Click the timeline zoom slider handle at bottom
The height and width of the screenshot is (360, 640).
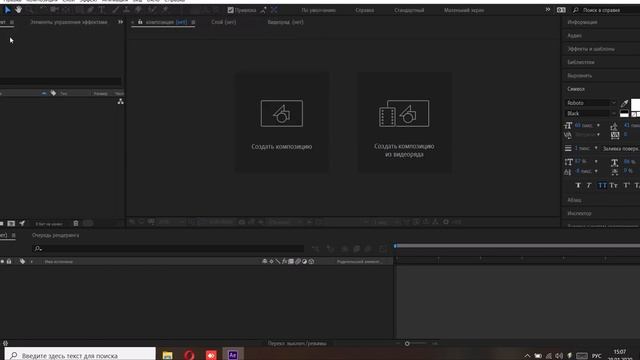(x=407, y=344)
